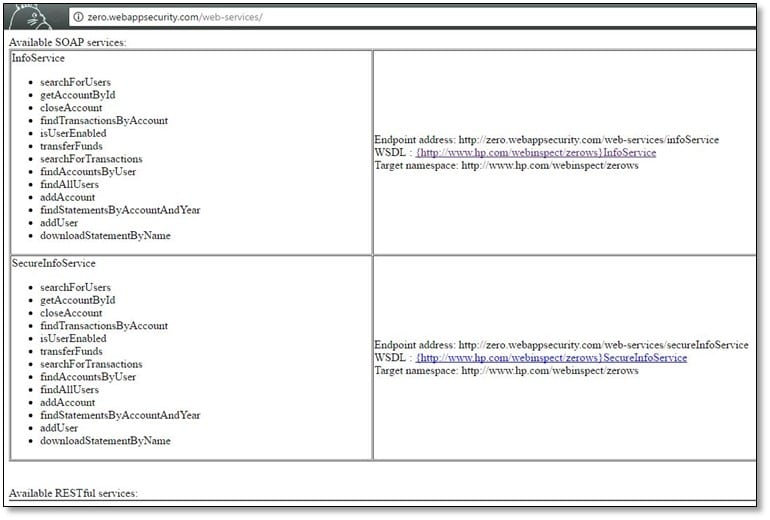This screenshot has width=770, height=520.
Task: Click addUser in the SecureInfoService list
Action: [58, 428]
